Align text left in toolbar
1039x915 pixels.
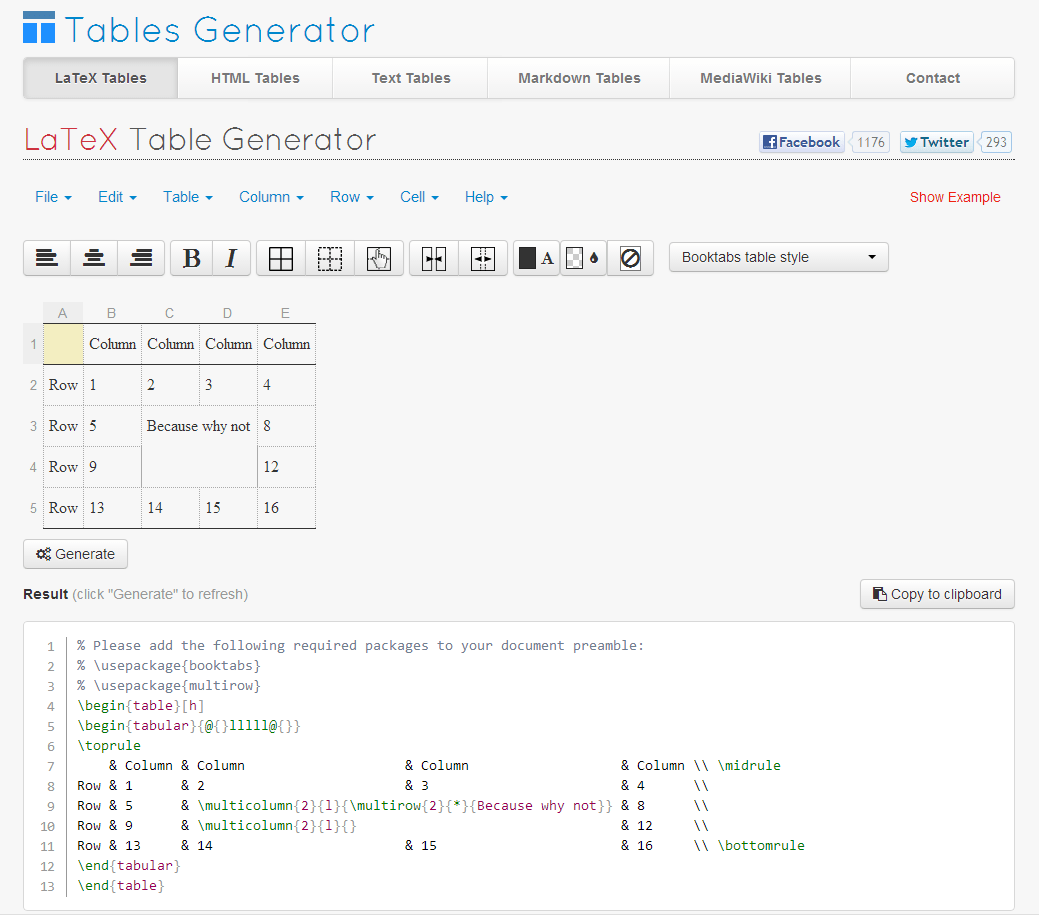coord(46,258)
